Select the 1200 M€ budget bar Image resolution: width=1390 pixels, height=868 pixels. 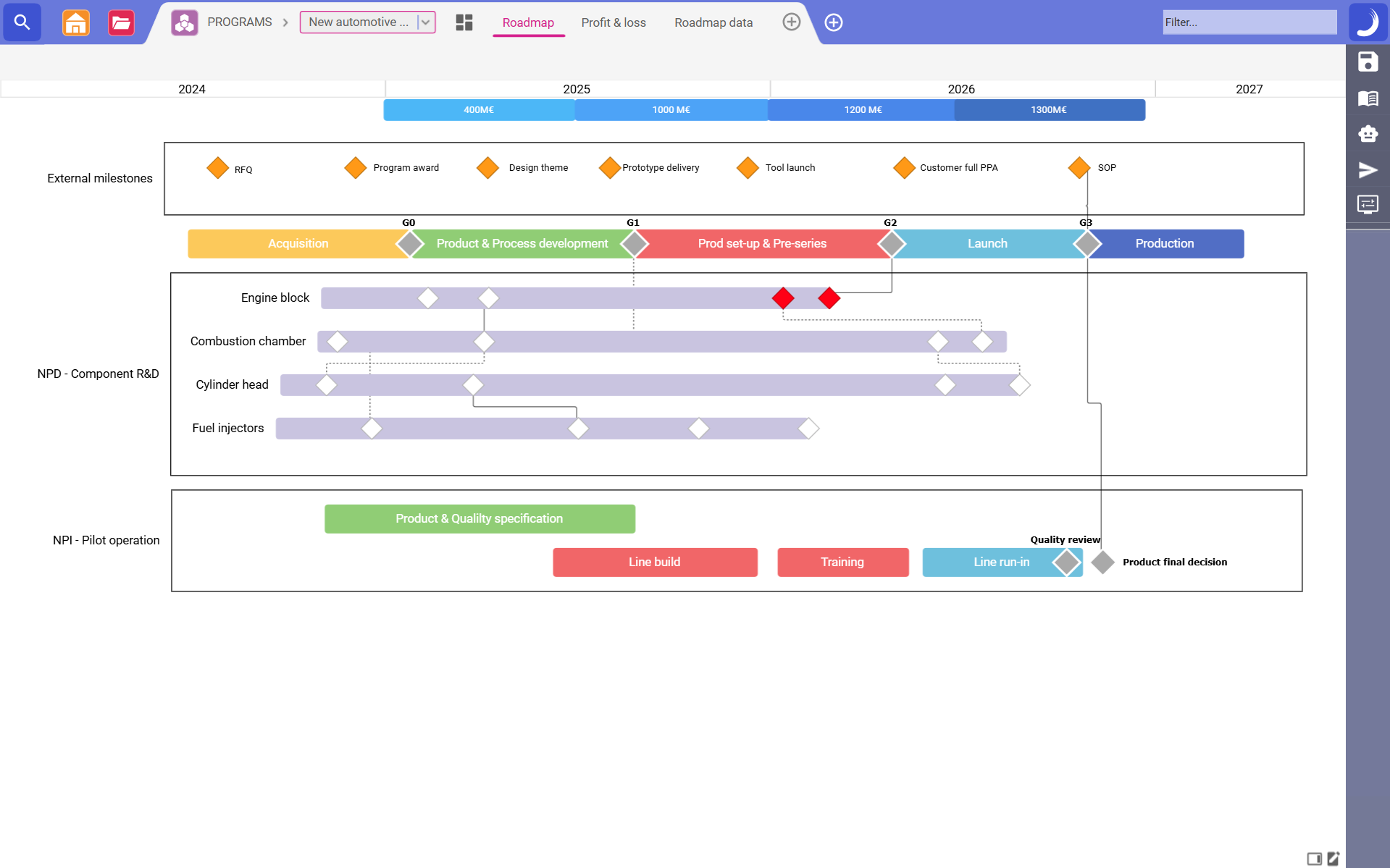click(862, 110)
